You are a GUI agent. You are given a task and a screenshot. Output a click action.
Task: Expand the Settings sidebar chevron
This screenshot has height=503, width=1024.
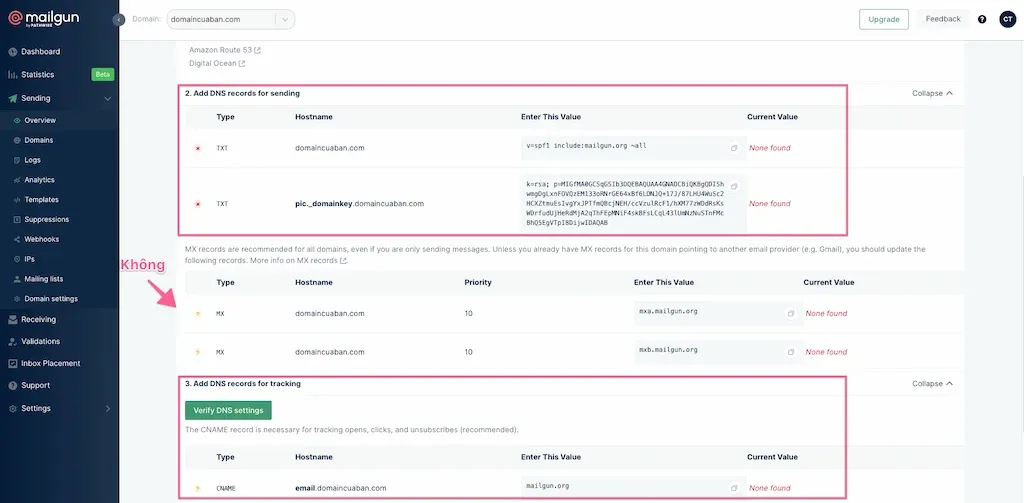pyautogui.click(x=108, y=409)
